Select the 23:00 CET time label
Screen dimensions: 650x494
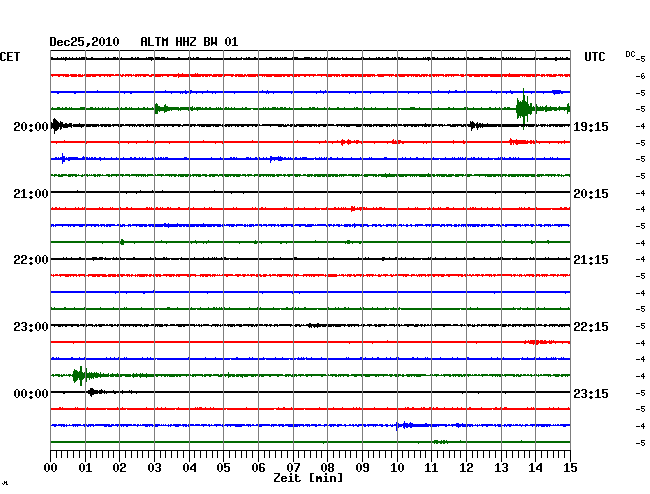point(31,327)
